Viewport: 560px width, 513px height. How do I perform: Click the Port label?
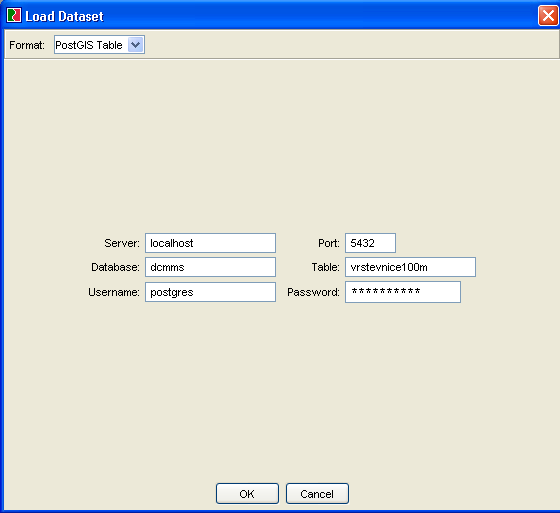pos(329,243)
